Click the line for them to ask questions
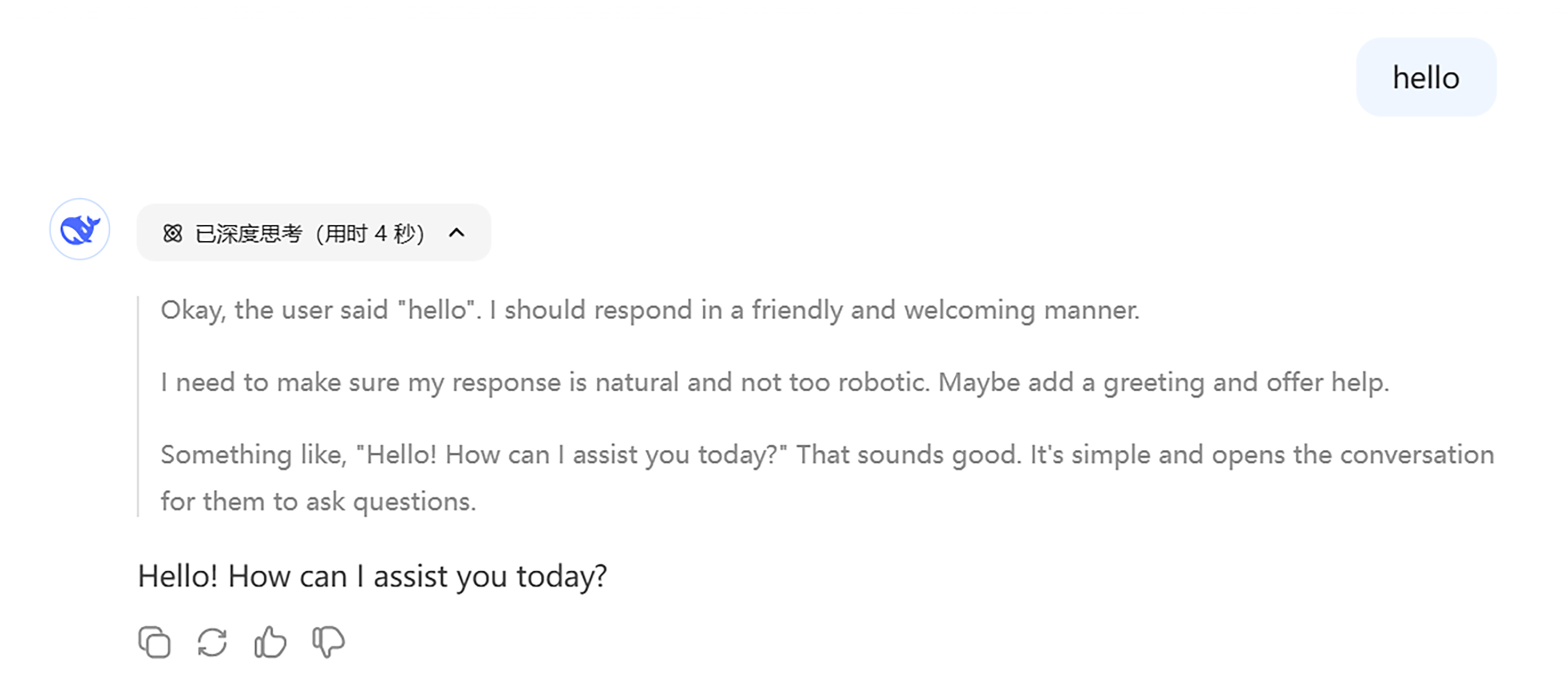Image resolution: width=1568 pixels, height=694 pixels. click(319, 502)
